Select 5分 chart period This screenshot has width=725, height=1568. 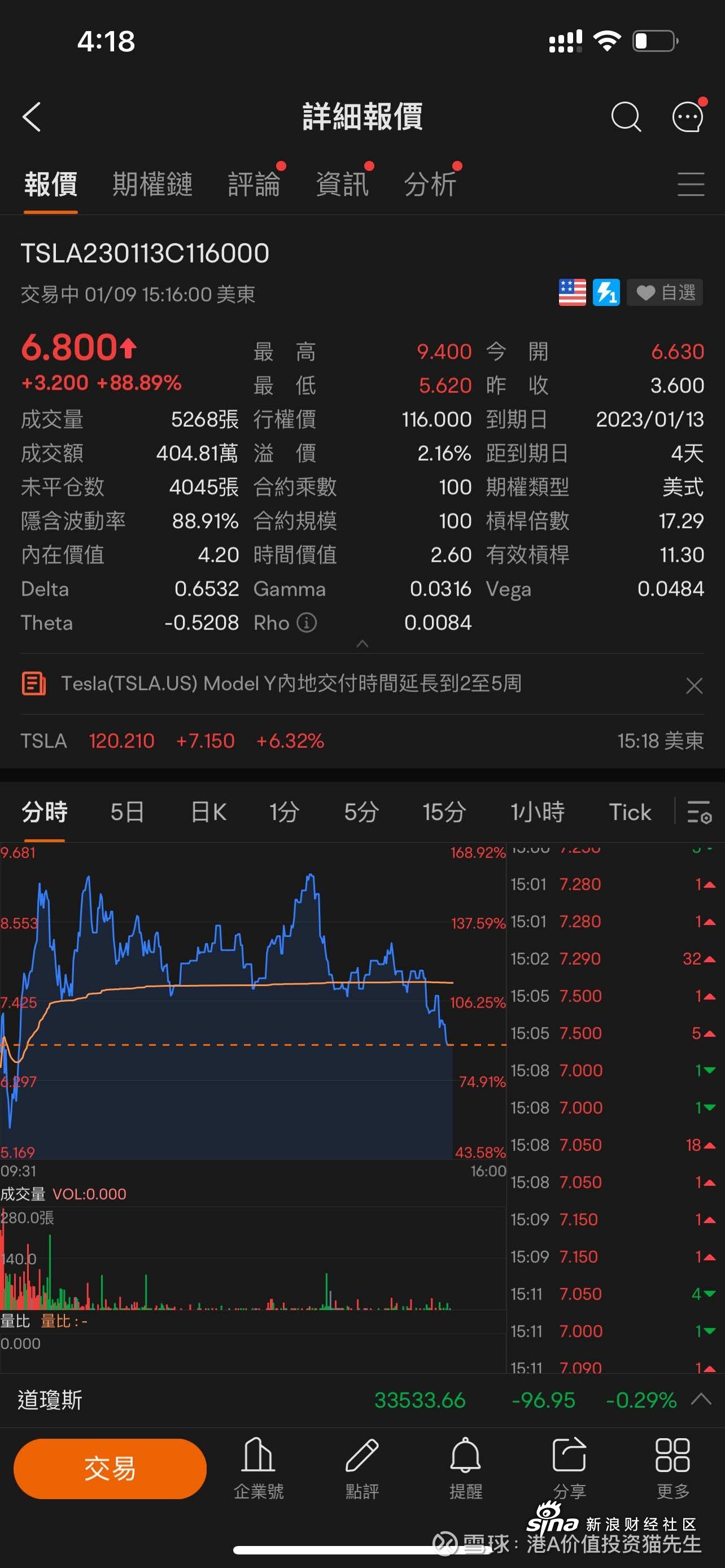click(x=361, y=812)
